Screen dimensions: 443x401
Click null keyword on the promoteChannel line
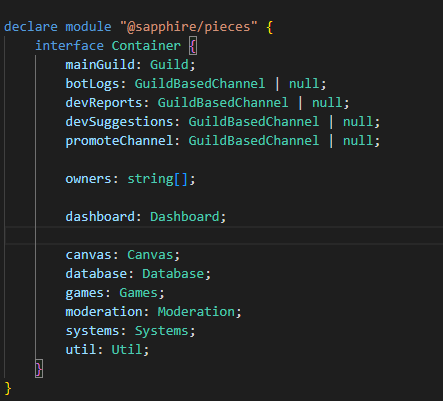(358, 141)
